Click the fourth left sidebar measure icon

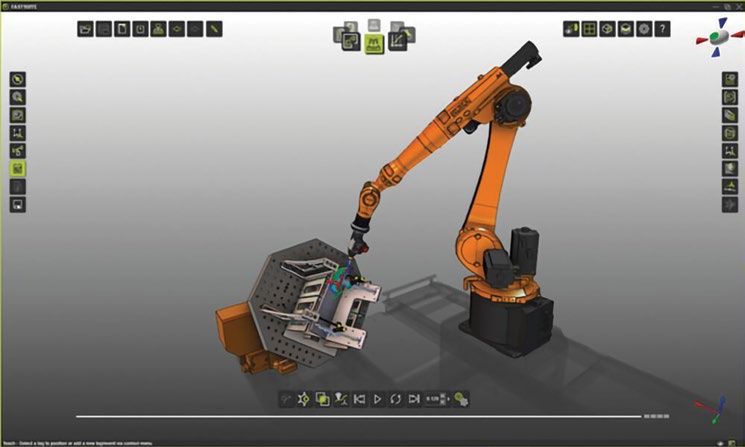[x=18, y=133]
